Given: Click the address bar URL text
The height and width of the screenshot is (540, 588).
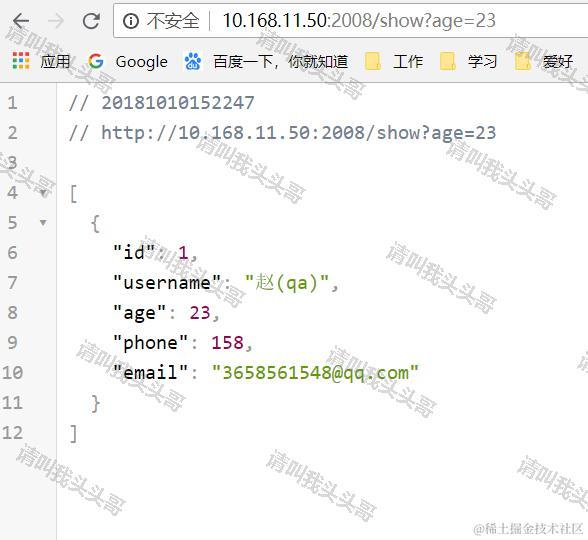Looking at the screenshot, I should (x=359, y=21).
